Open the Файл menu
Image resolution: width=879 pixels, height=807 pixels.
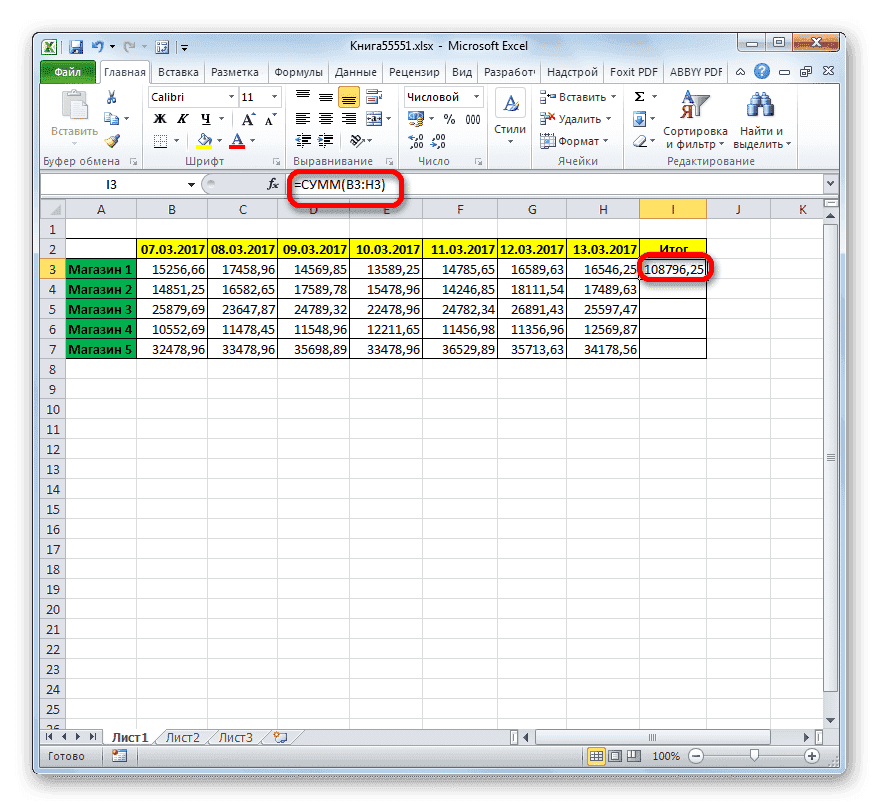(x=67, y=71)
